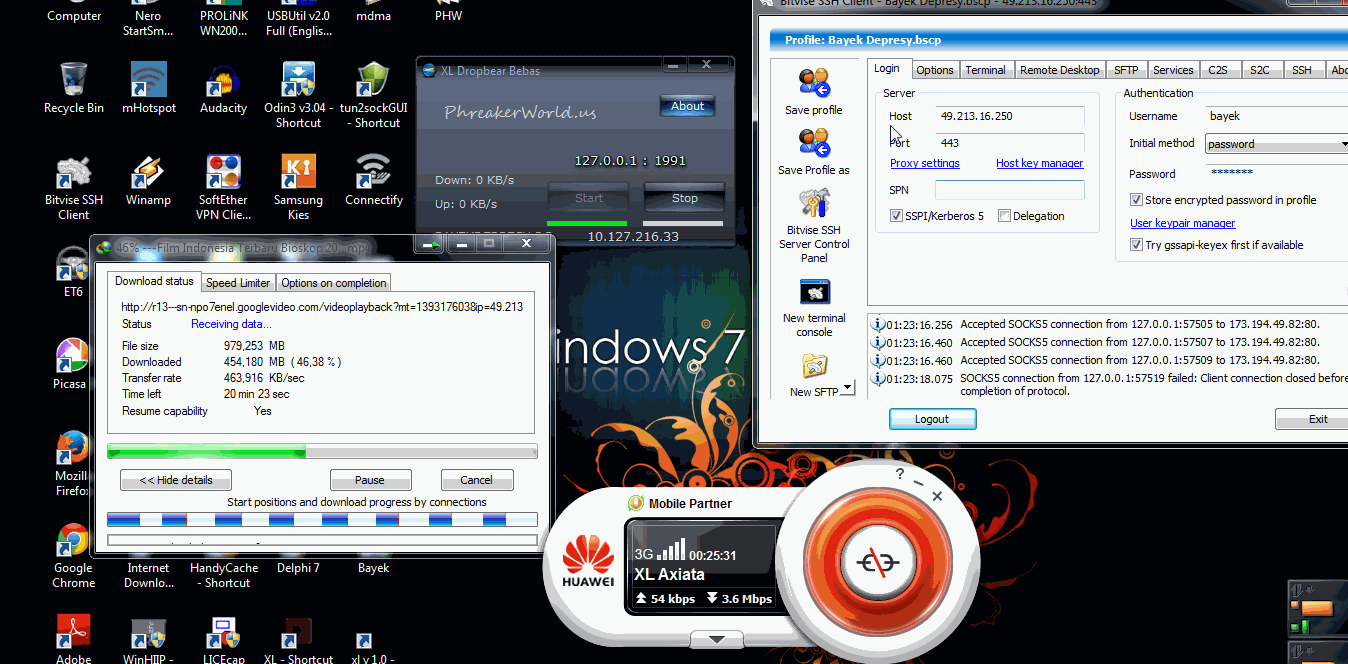Open the Host key manager link
This screenshot has height=664, width=1348.
tap(1039, 163)
